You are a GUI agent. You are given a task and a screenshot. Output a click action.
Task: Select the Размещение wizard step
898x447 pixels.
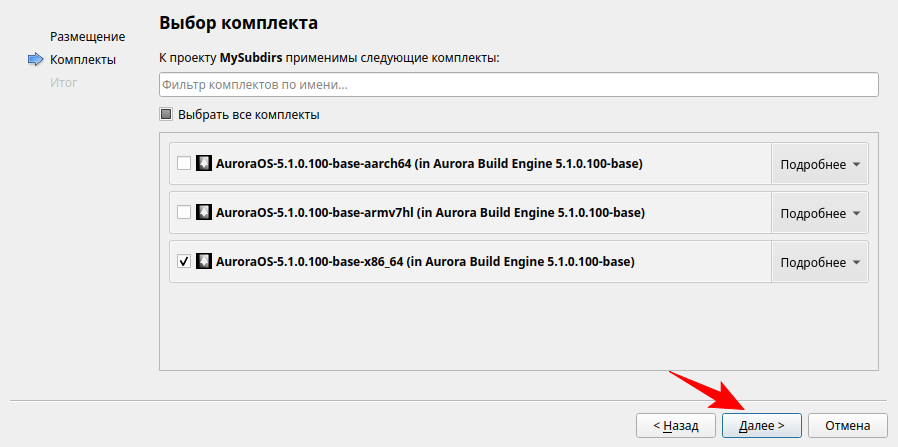click(87, 37)
